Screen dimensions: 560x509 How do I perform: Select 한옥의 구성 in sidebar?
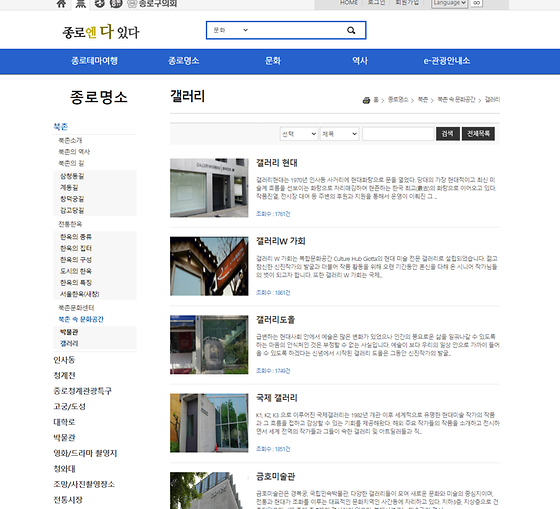(x=76, y=260)
